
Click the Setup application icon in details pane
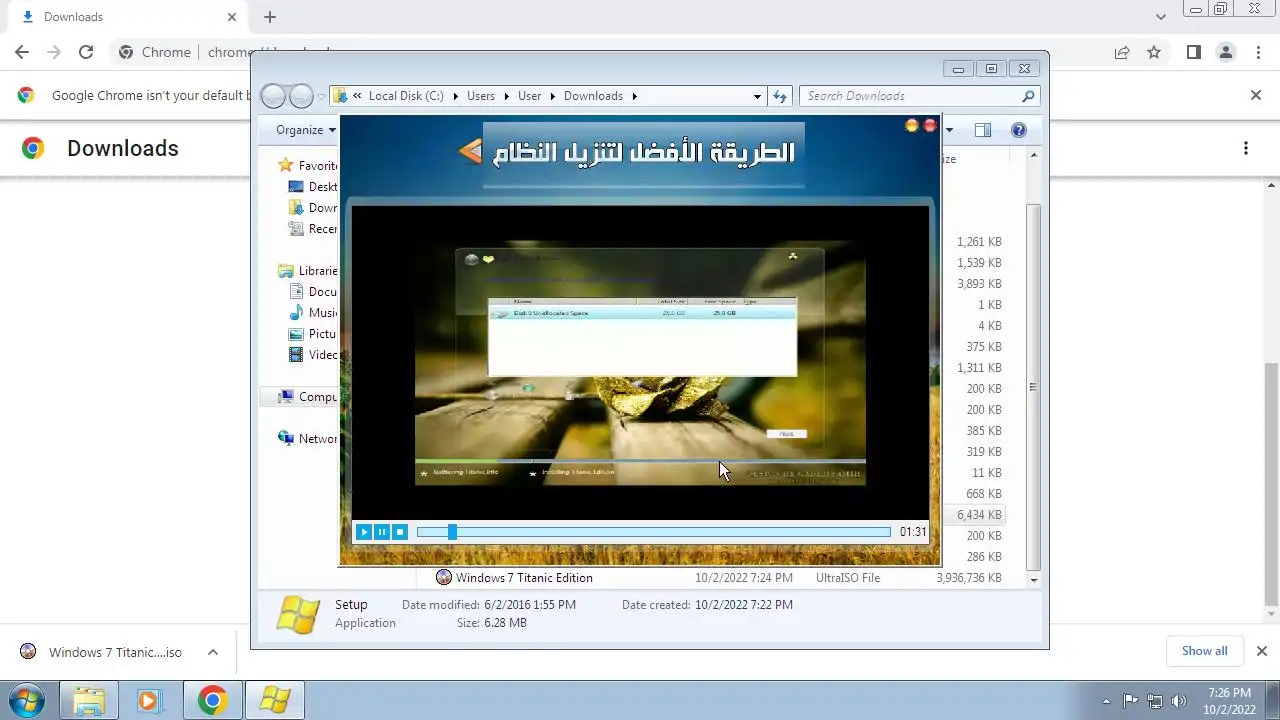point(298,614)
